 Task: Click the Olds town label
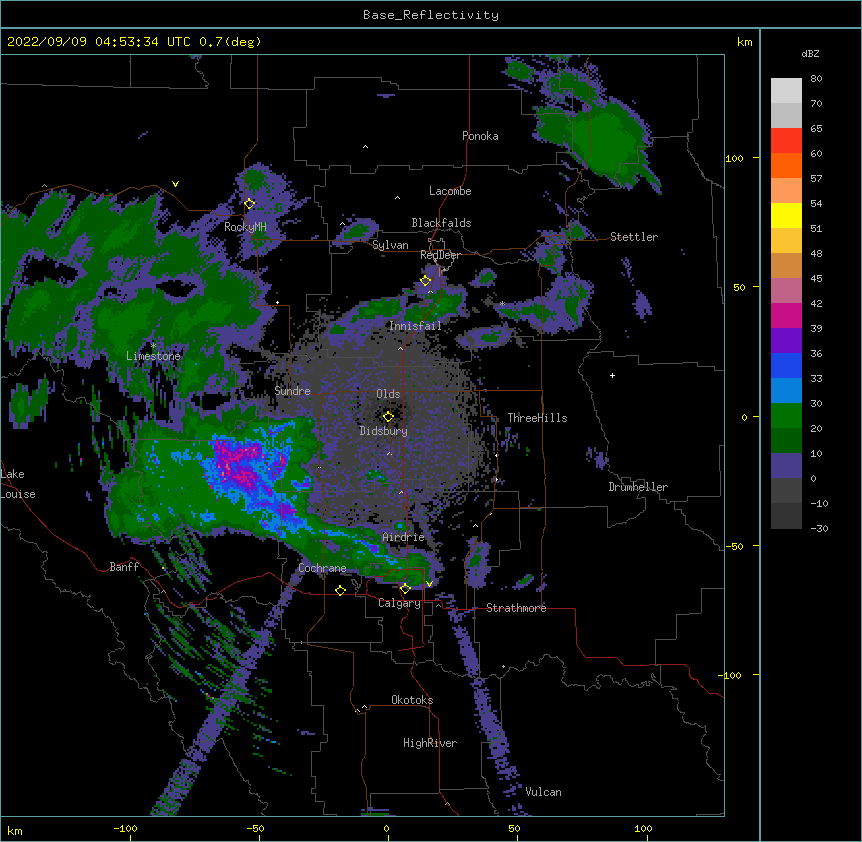tap(388, 394)
